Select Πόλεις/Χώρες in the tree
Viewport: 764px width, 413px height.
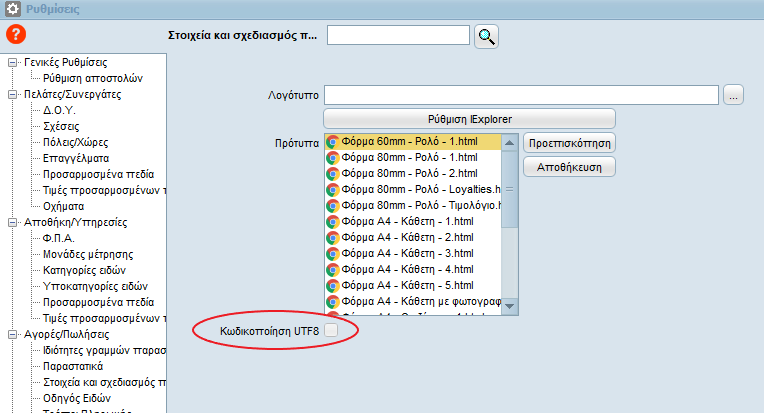pos(76,143)
